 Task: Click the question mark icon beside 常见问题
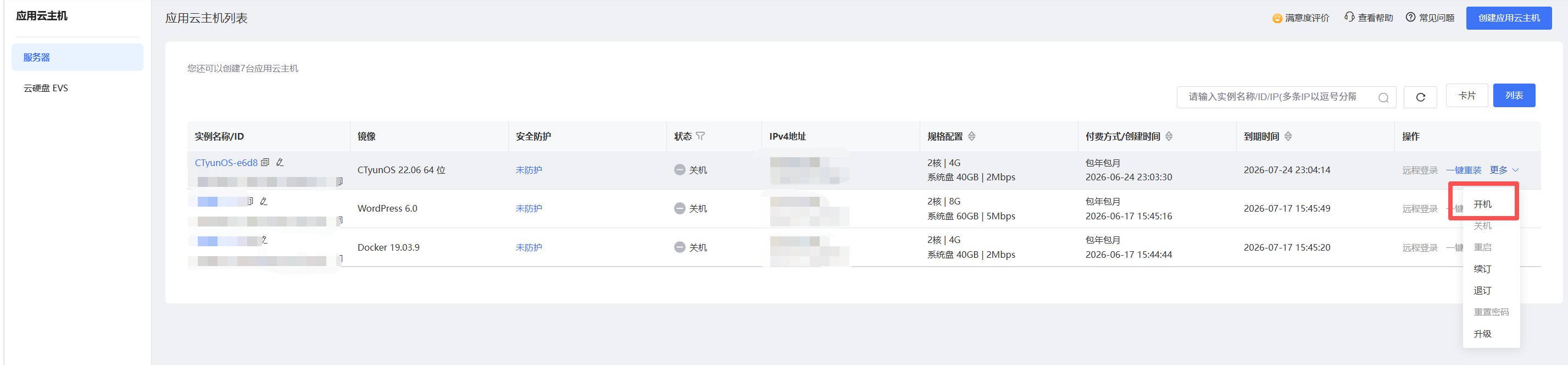pos(1410,17)
